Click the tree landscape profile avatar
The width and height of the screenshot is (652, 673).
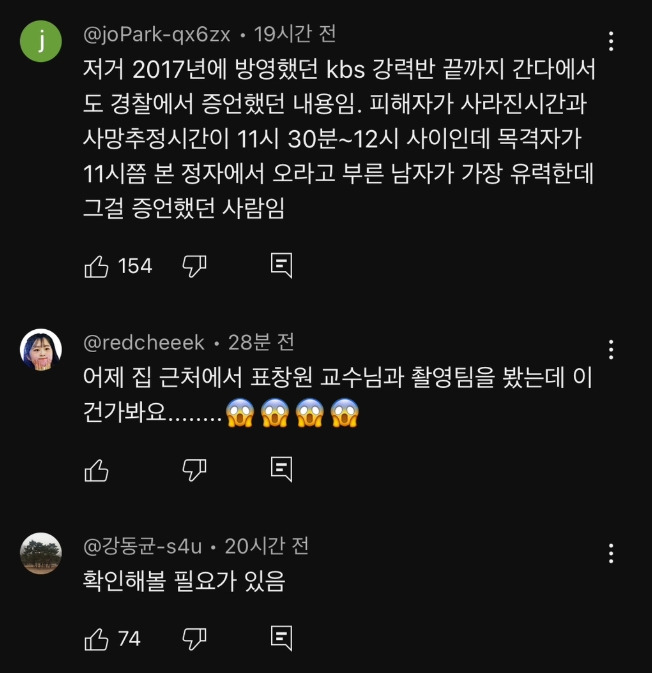click(41, 553)
